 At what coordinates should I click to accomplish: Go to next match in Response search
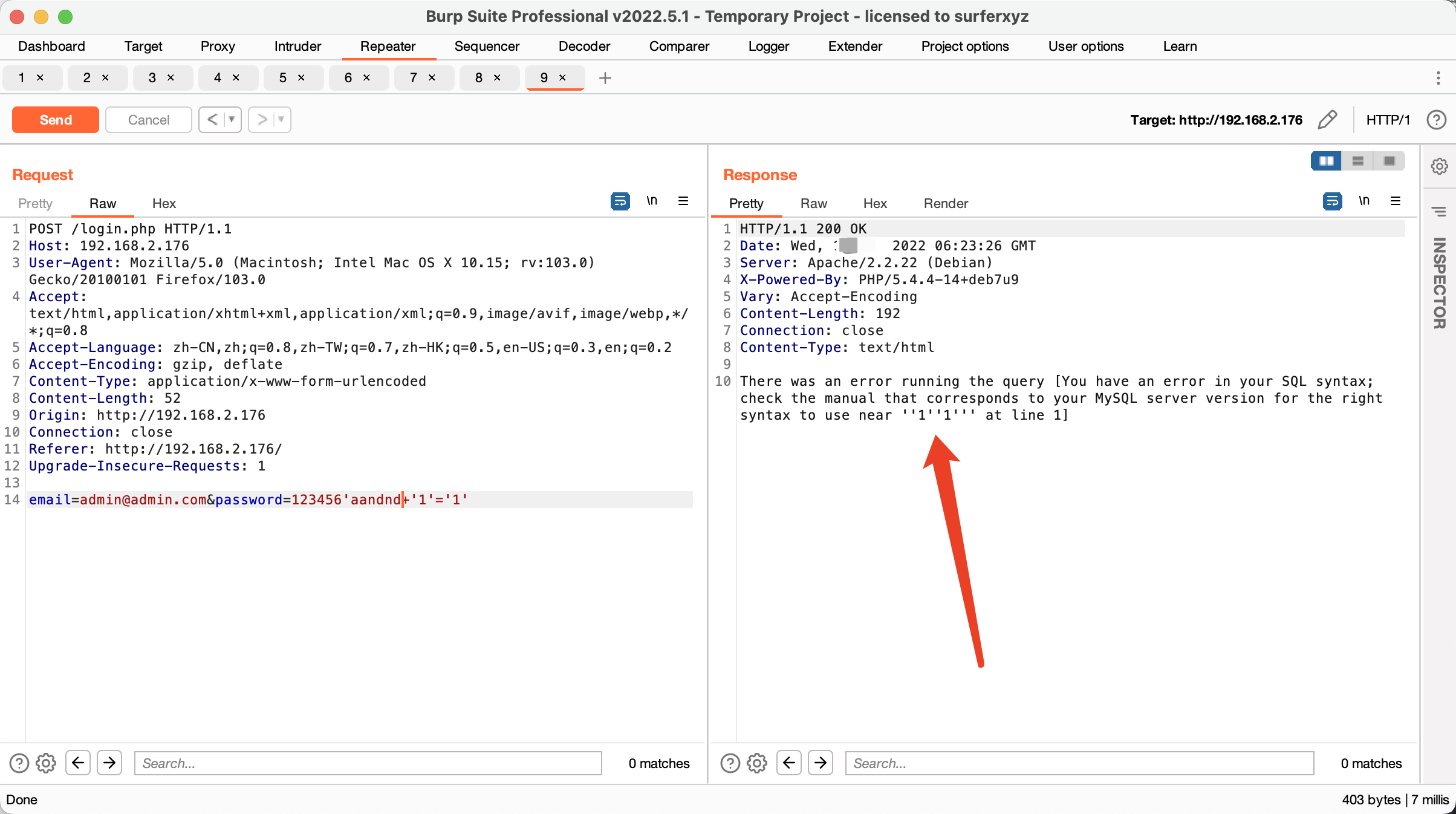coord(821,763)
